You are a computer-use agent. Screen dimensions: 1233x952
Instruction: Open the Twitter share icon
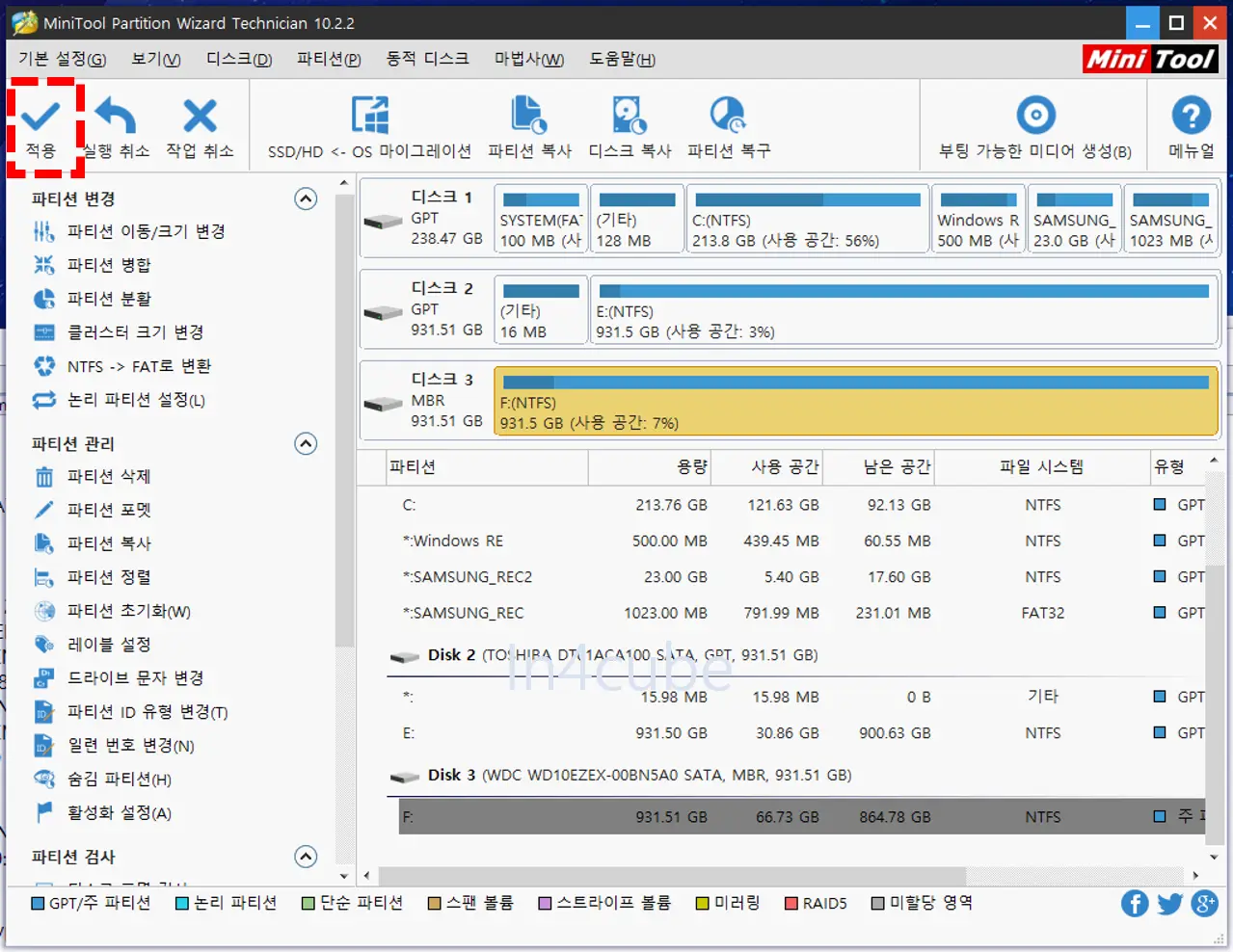point(1170,904)
